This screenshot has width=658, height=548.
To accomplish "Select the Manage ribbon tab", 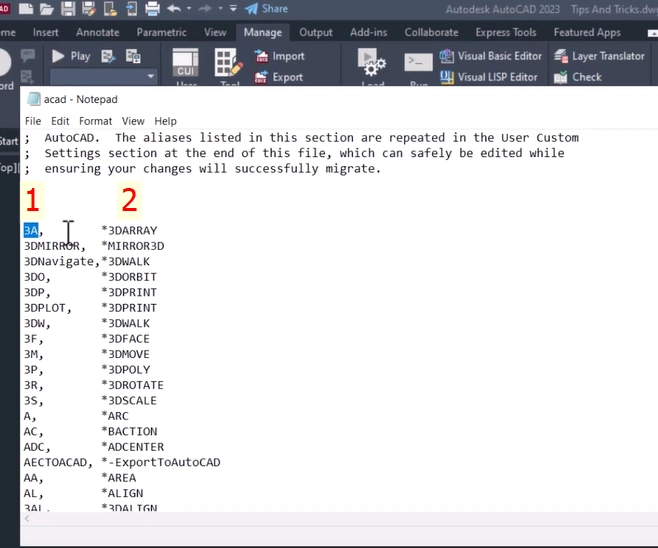I will 263,32.
